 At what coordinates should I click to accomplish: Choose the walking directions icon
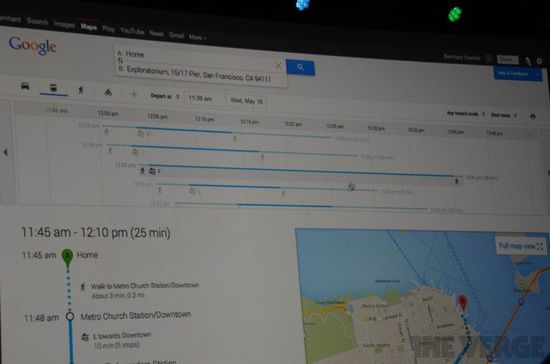pos(81,90)
